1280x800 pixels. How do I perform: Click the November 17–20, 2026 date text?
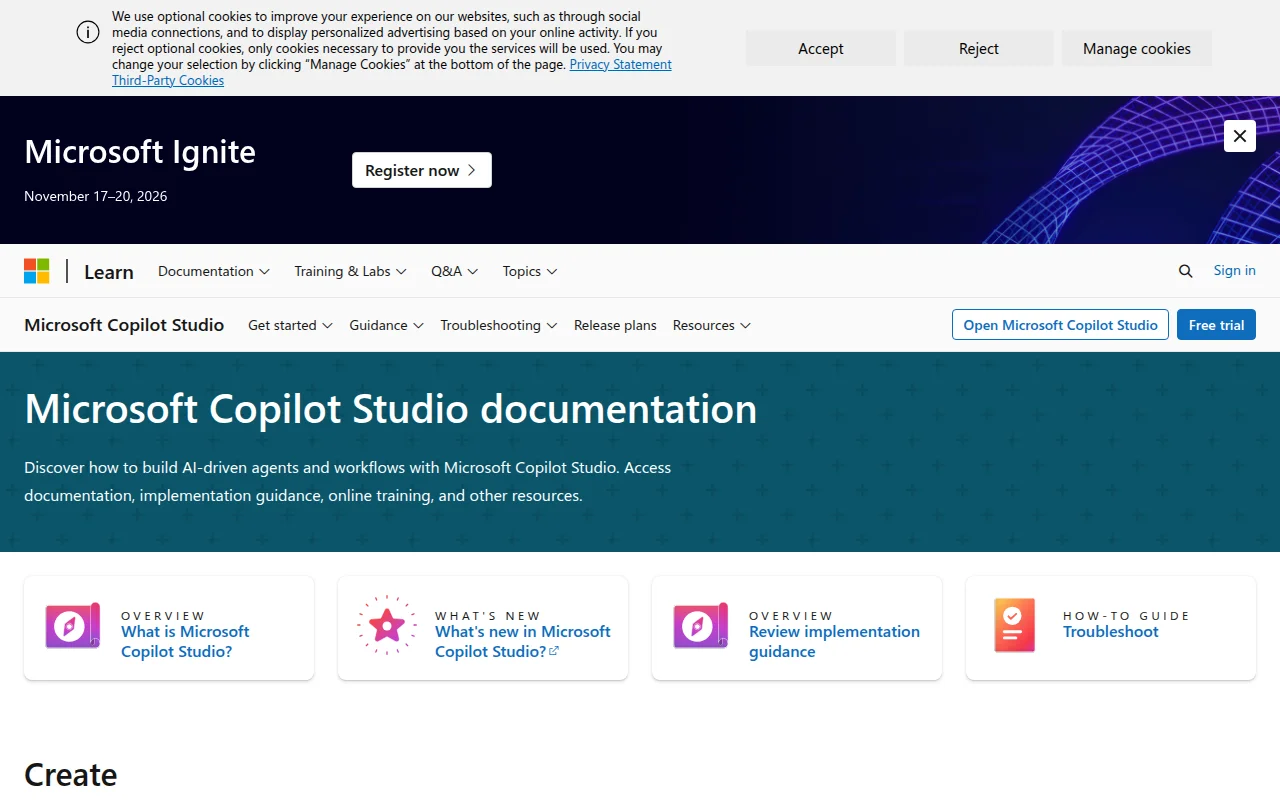[x=96, y=196]
